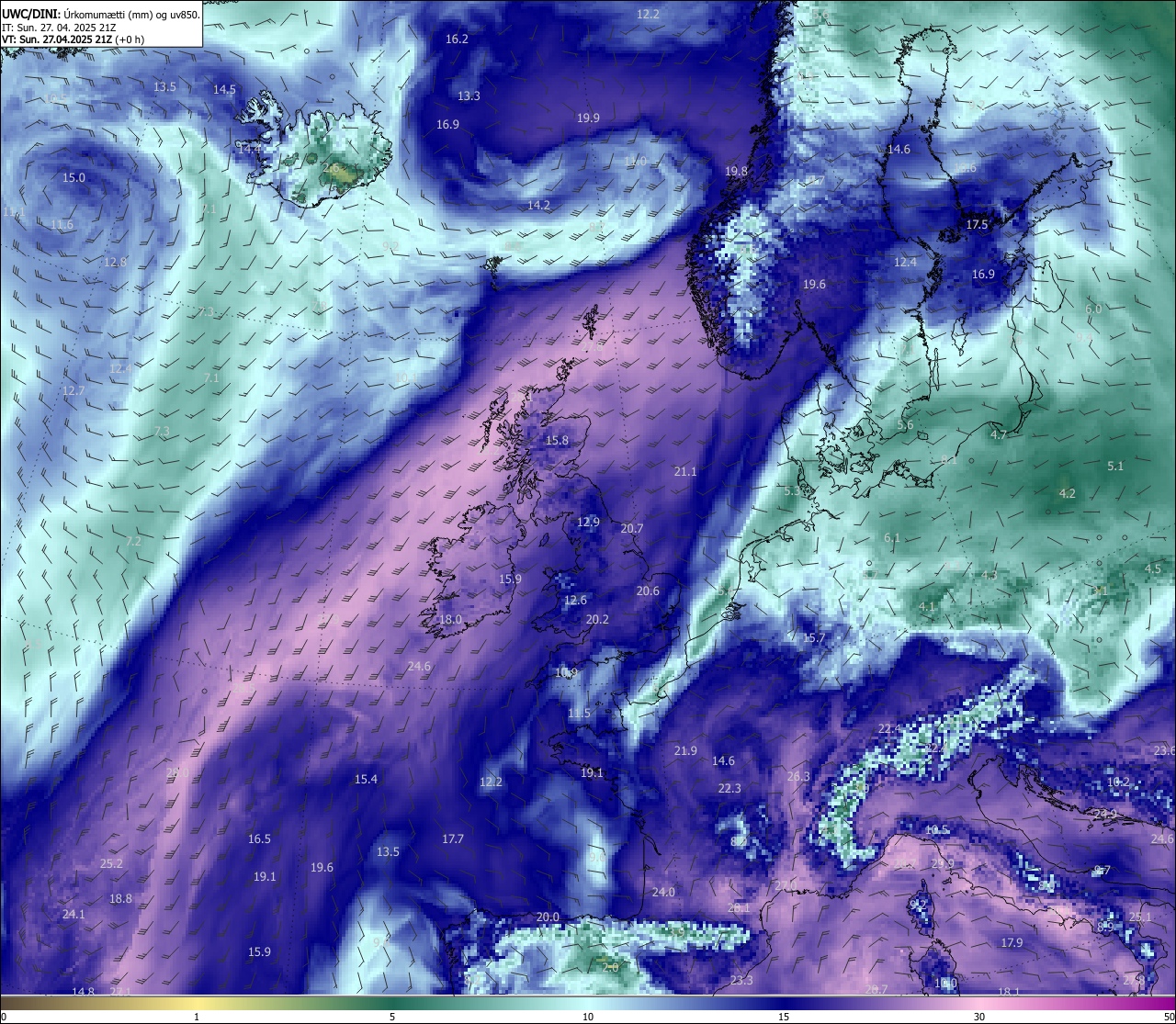Viewport: 1176px width, 1024px height.
Task: Click the 4.7 value near the Baltic coast
Action: coord(999,435)
